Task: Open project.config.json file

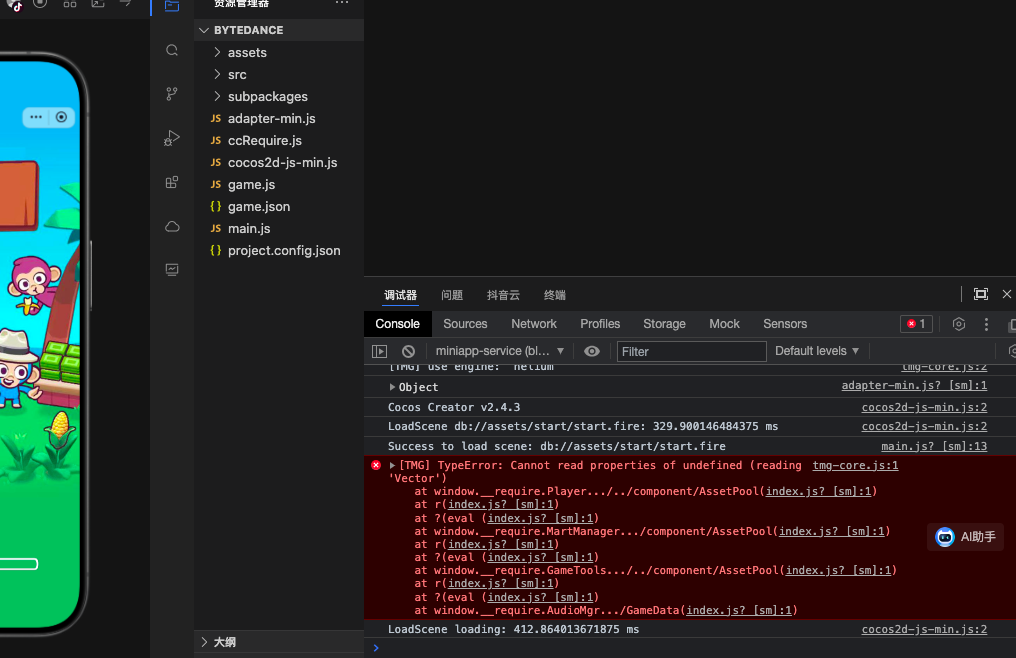Action: tap(279, 251)
